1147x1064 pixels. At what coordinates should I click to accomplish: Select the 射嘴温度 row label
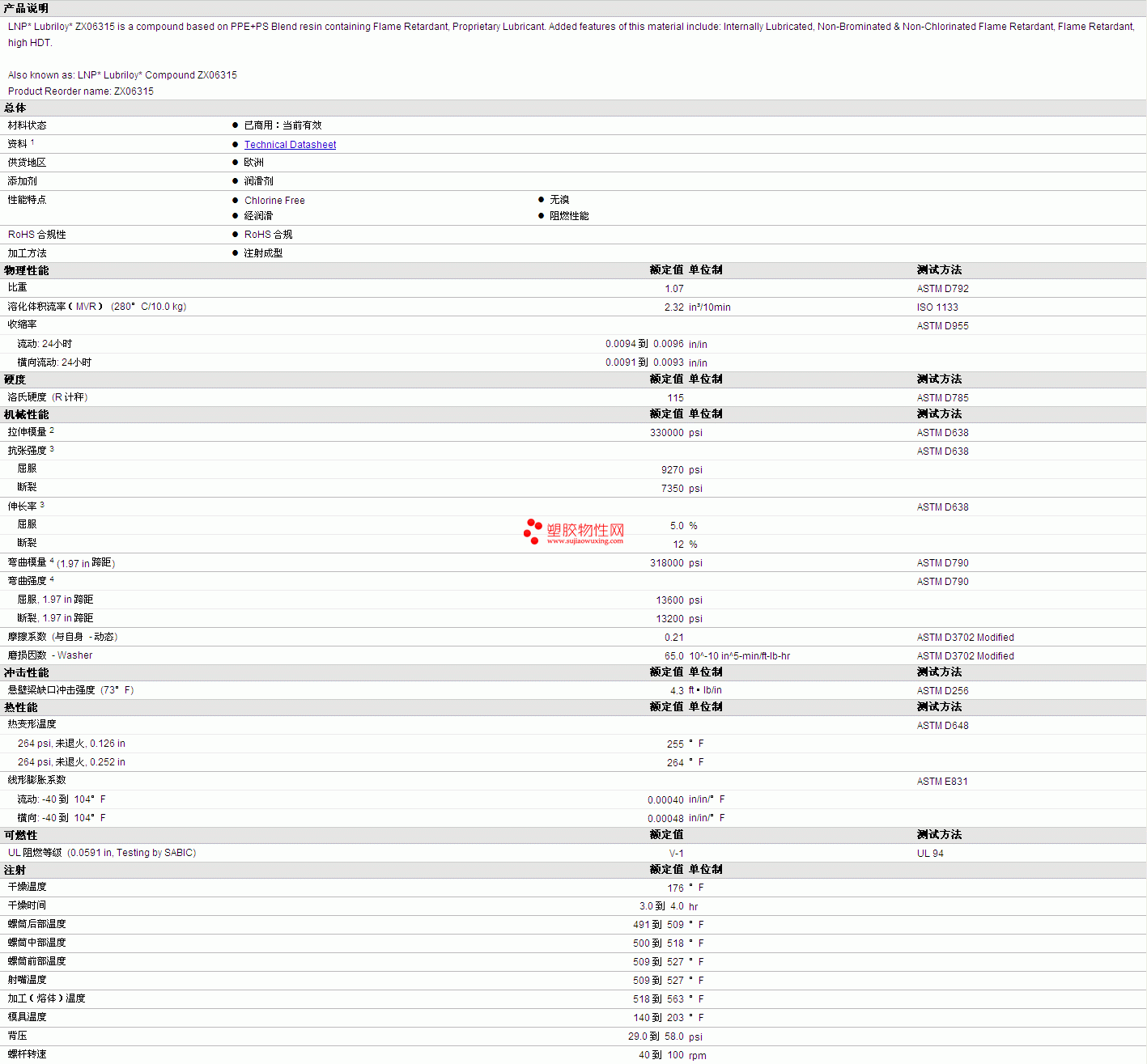coord(27,980)
